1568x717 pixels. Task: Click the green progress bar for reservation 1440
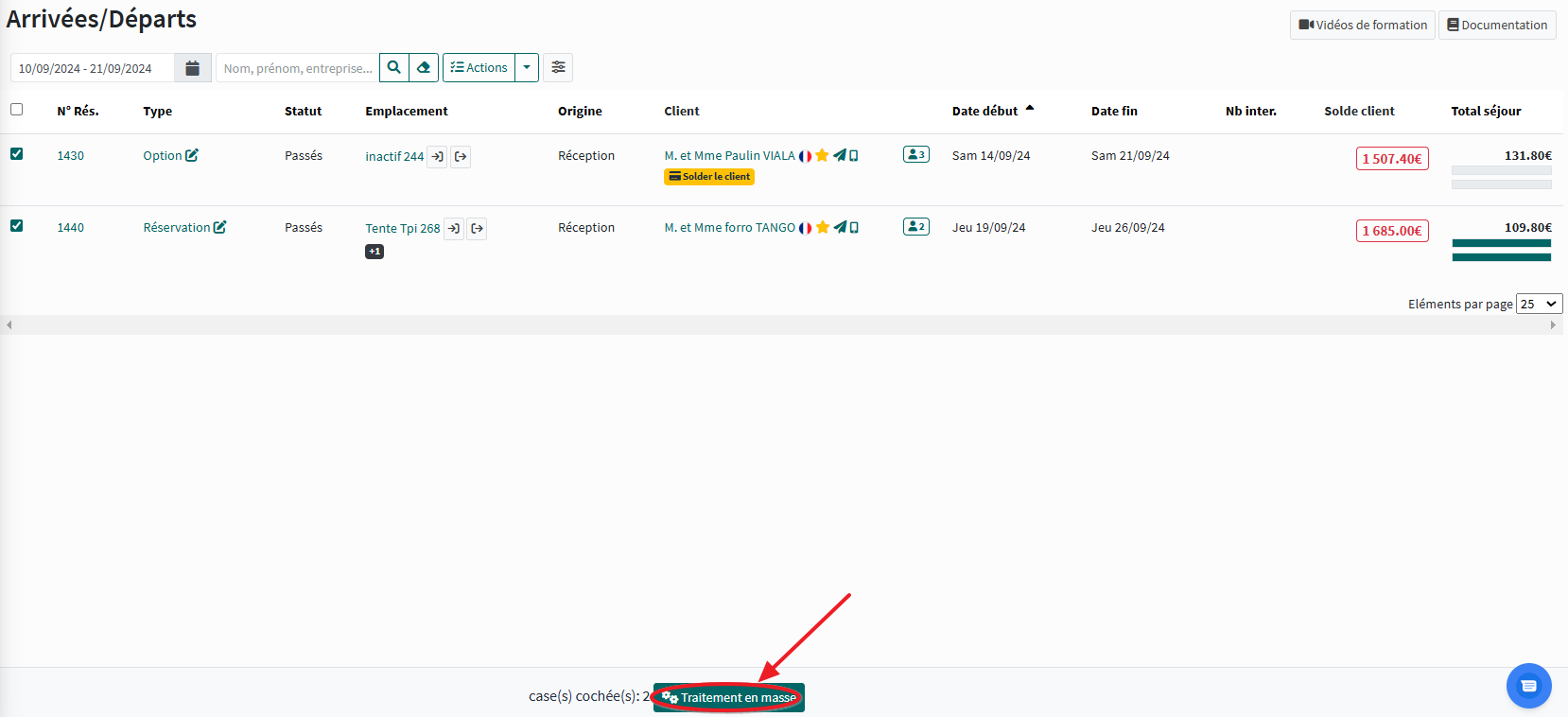[x=1501, y=251]
